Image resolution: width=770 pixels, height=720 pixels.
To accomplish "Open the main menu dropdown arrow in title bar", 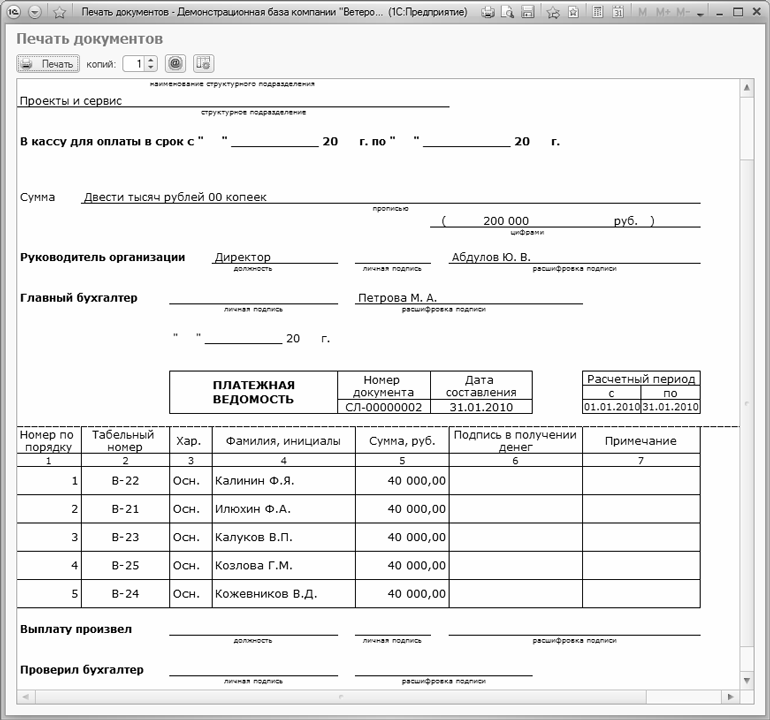I will tap(35, 12).
